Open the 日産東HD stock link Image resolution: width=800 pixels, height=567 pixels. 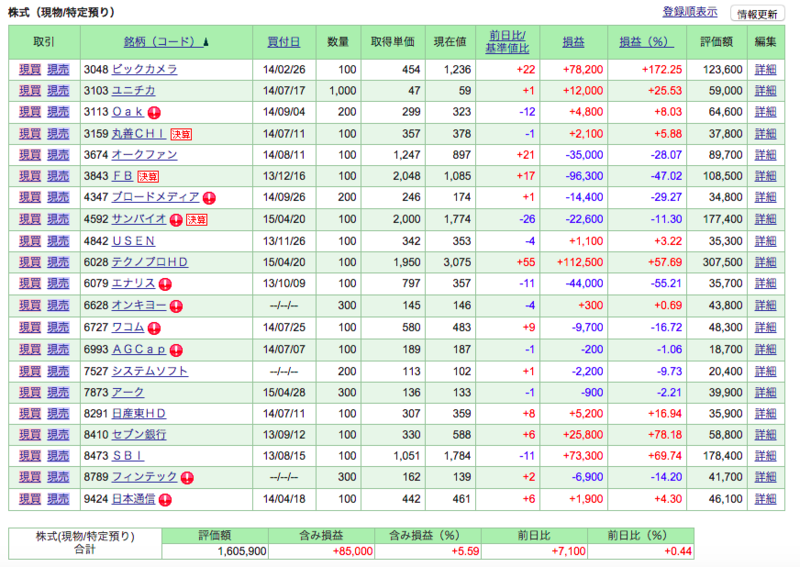[139, 413]
